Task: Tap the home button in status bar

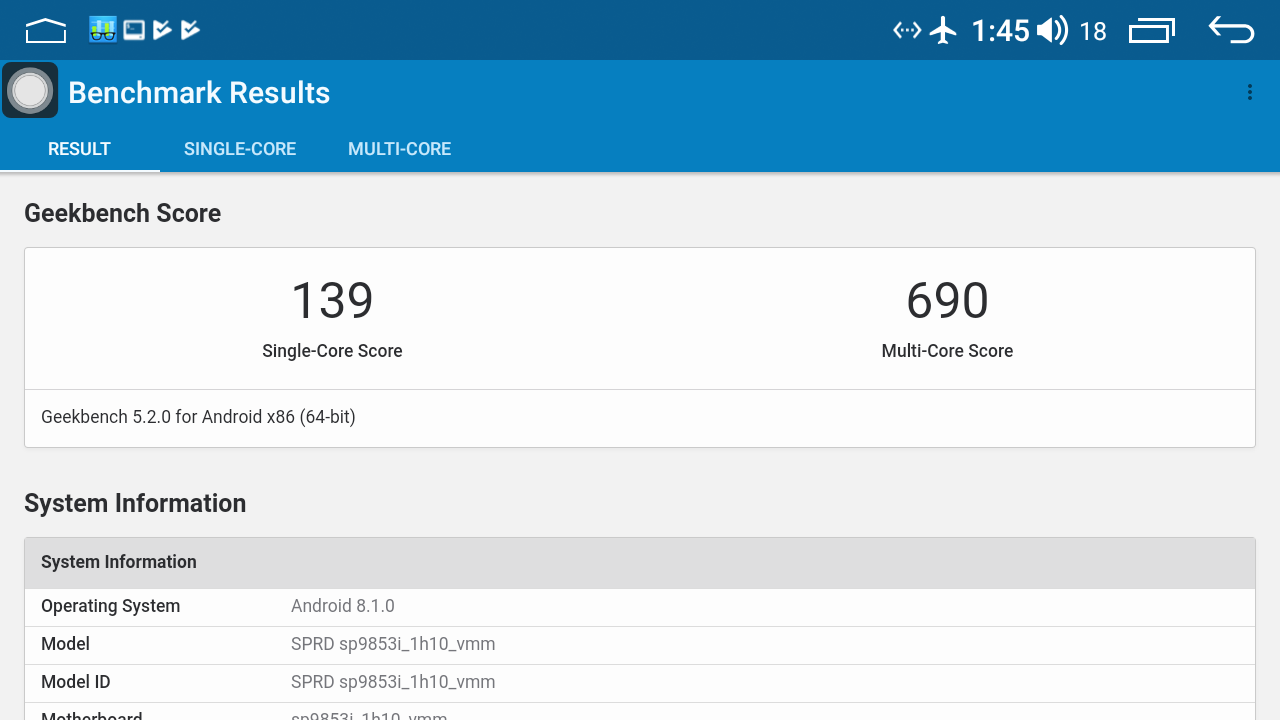Action: (x=45, y=31)
